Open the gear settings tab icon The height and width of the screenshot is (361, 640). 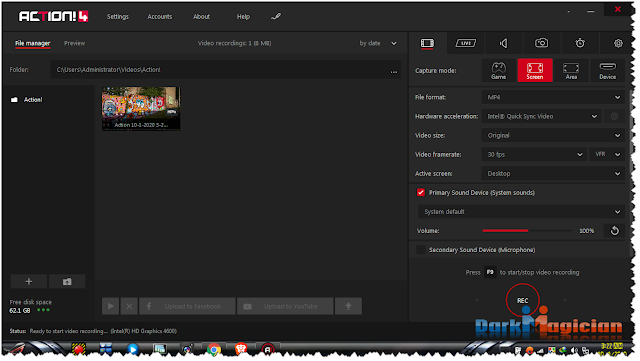[618, 43]
